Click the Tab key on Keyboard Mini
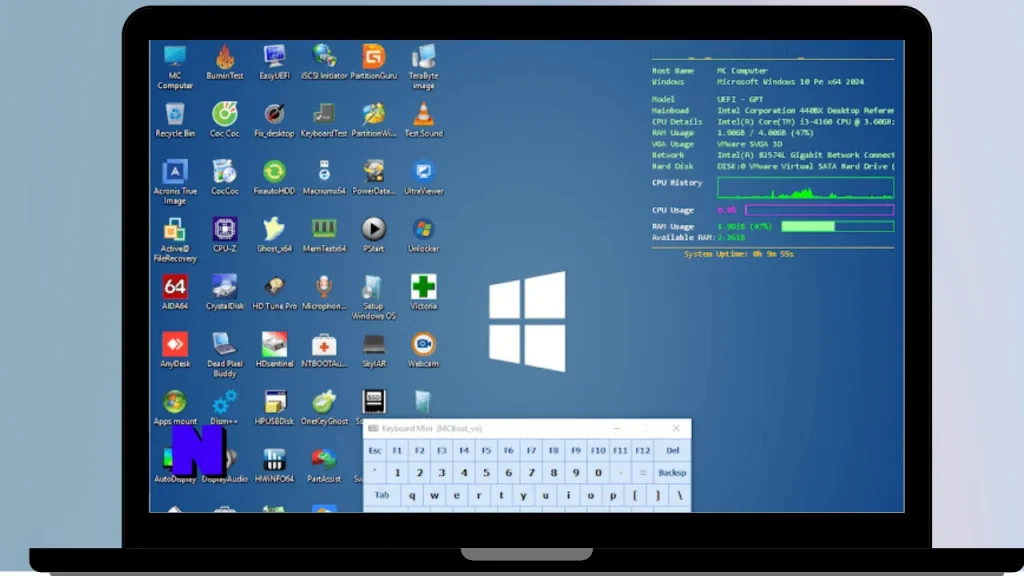This screenshot has height=576, width=1024. click(x=382, y=495)
